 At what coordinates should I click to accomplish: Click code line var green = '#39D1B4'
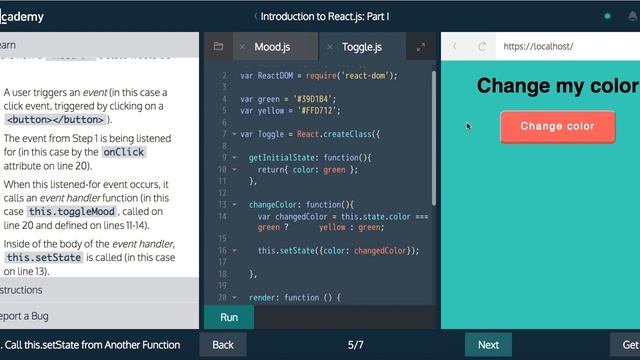pyautogui.click(x=288, y=99)
